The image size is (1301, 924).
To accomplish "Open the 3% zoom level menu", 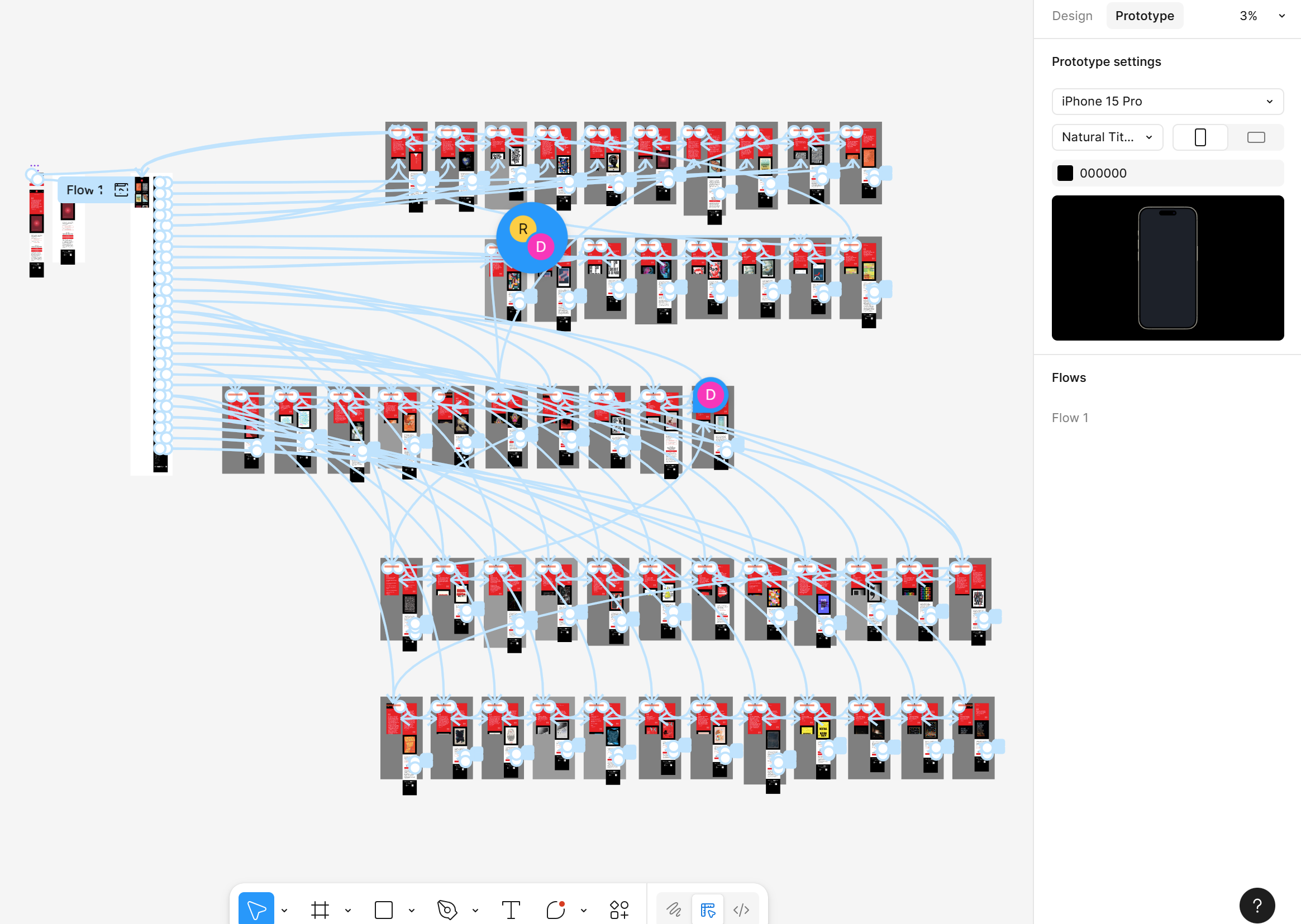I will pyautogui.click(x=1262, y=16).
